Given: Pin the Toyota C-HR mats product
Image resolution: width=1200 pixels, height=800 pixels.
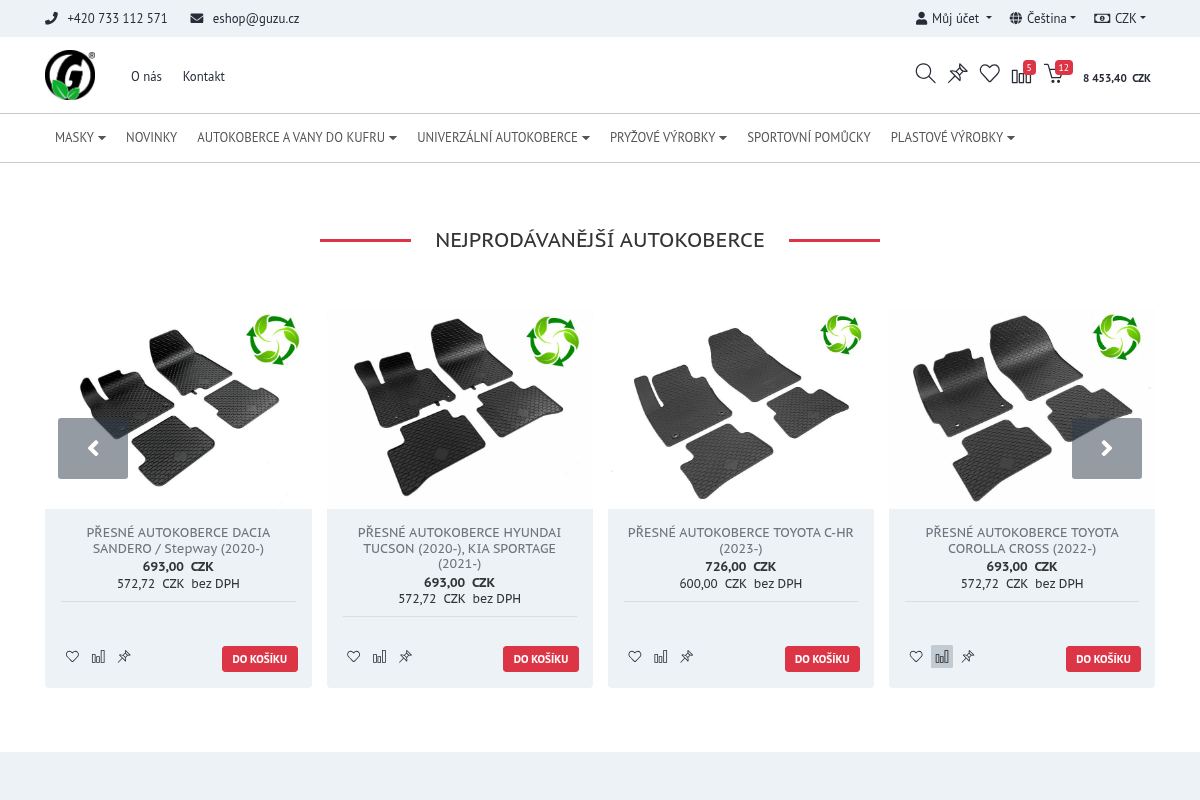Looking at the screenshot, I should (686, 657).
